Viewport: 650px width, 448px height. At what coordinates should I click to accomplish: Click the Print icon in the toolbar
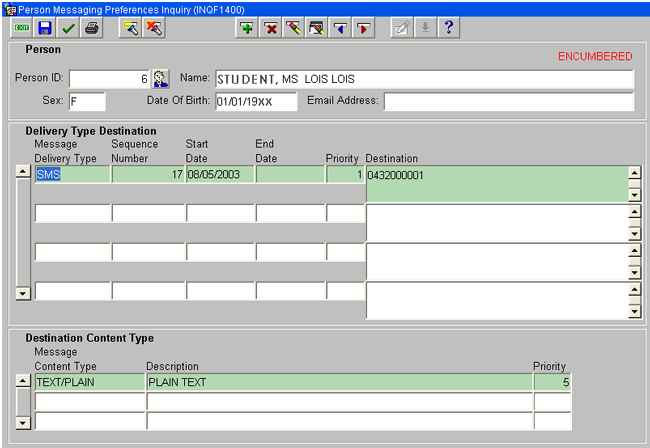coord(91,28)
